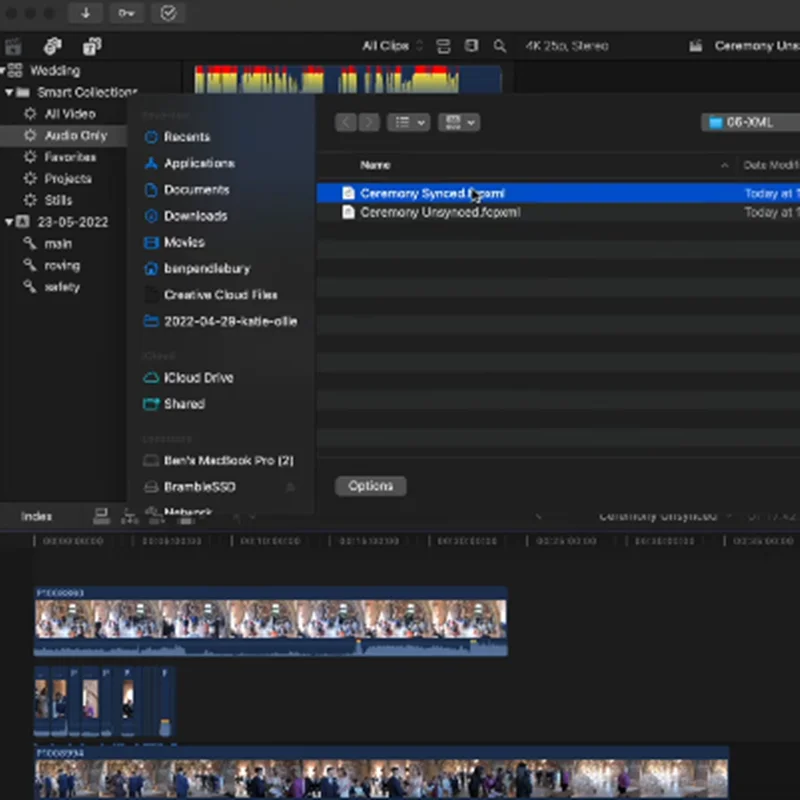Click the viewer clapperboard icon beside the Ceremony title

click(695, 46)
